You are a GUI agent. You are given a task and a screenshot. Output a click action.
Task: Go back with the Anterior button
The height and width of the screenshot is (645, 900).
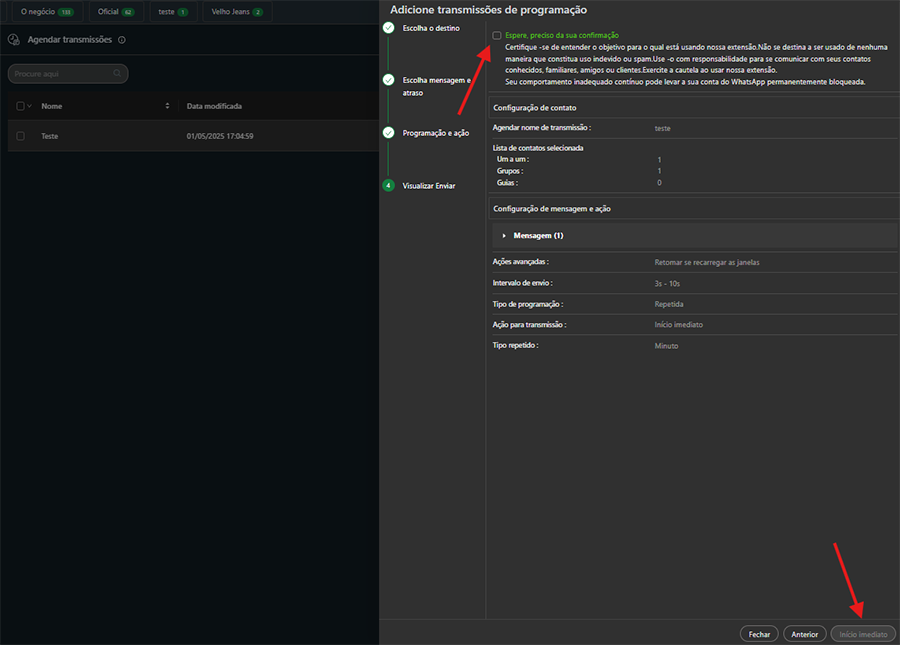804,634
